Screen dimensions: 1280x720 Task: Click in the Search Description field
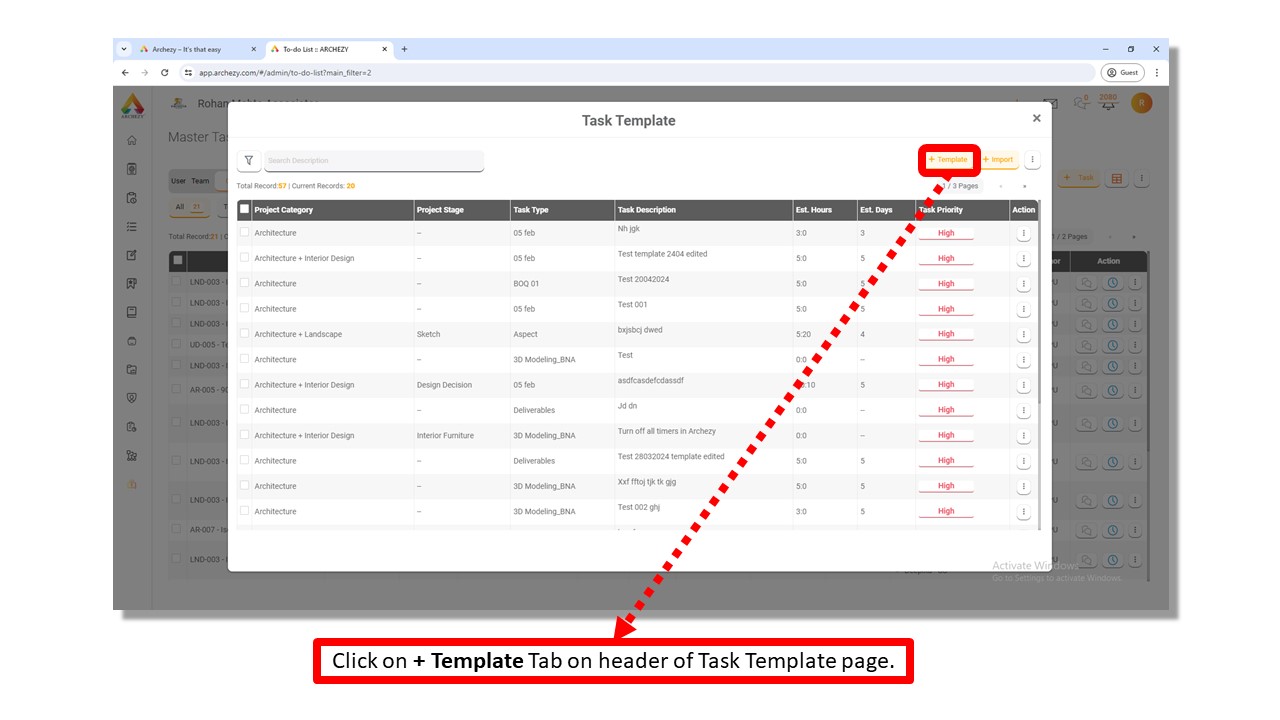(x=374, y=160)
